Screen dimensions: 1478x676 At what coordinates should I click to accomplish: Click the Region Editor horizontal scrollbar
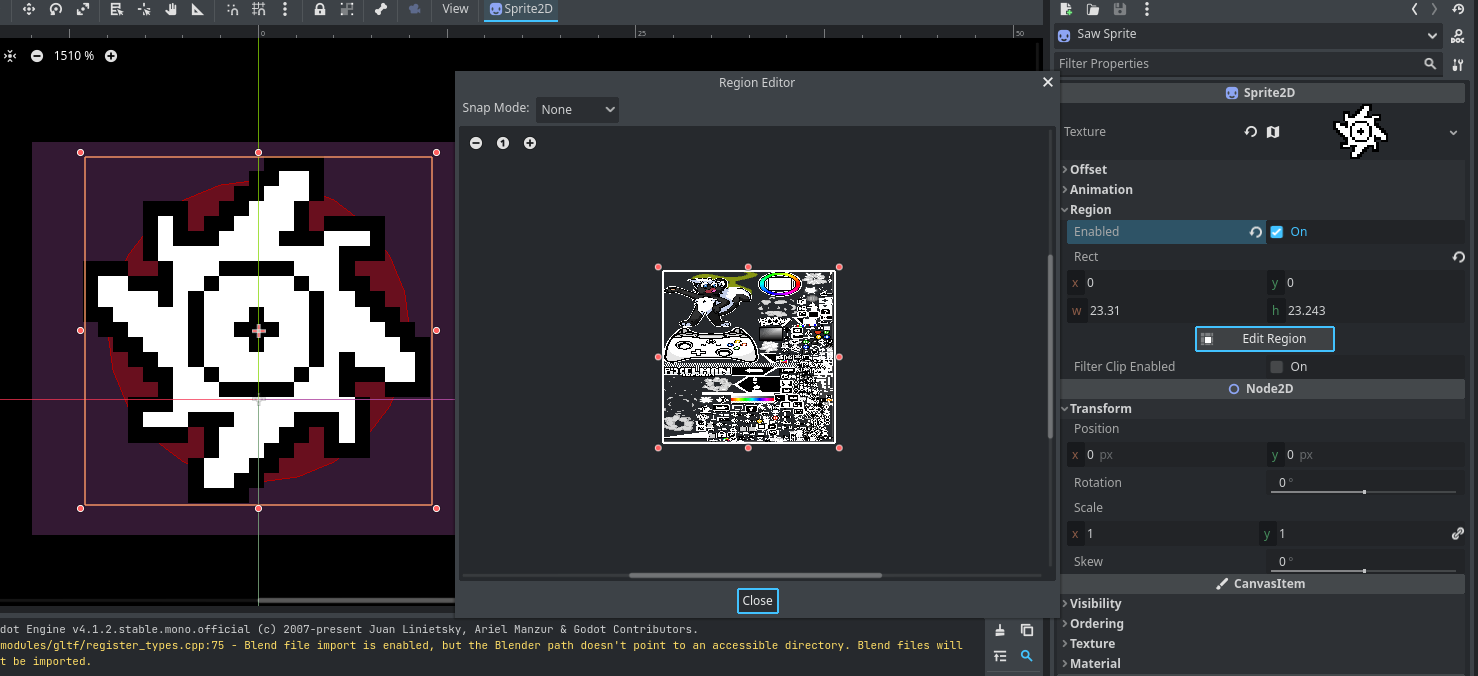[x=755, y=575]
